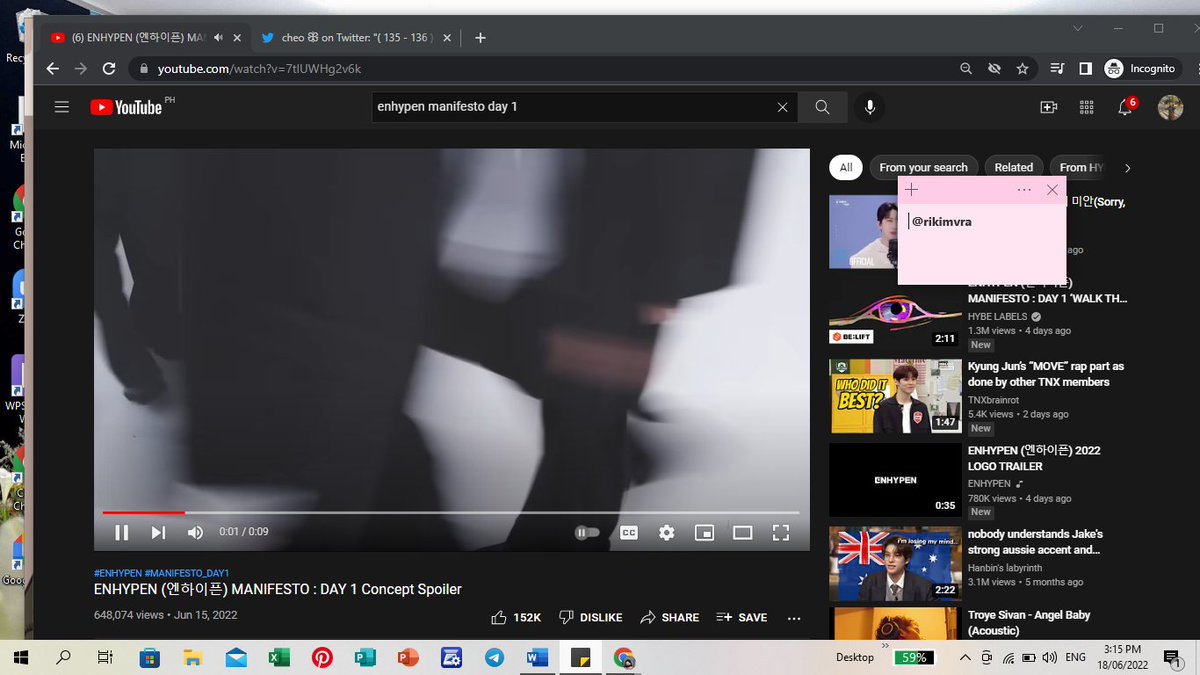Toggle theater mode
This screenshot has height=675, width=1200.
coord(742,533)
